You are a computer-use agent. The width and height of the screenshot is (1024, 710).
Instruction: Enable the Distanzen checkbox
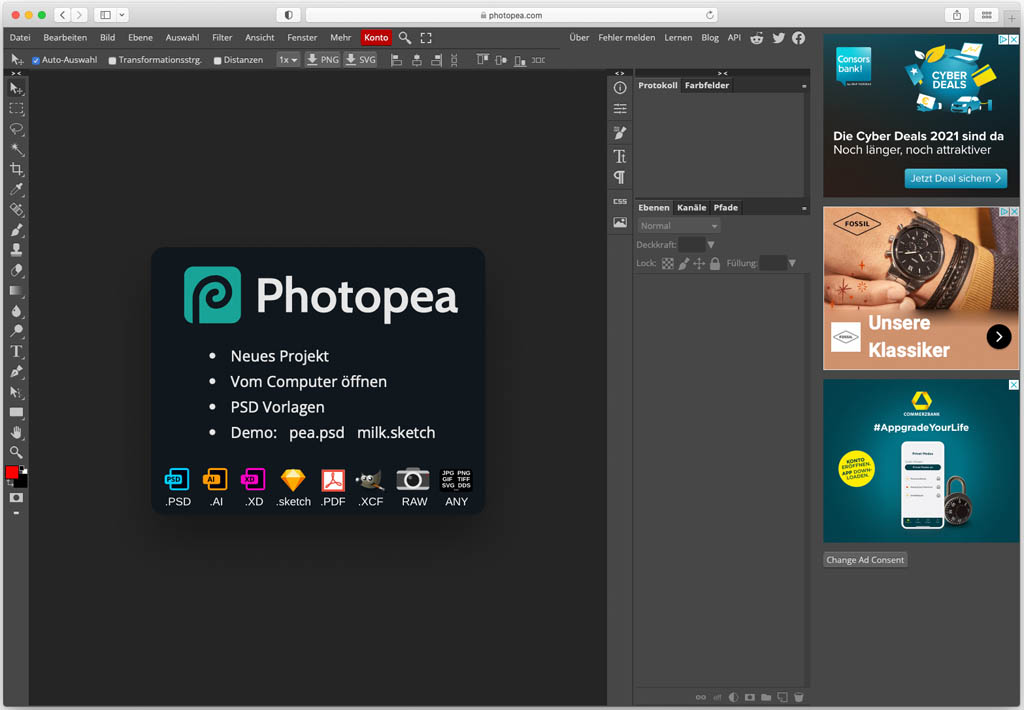click(217, 60)
